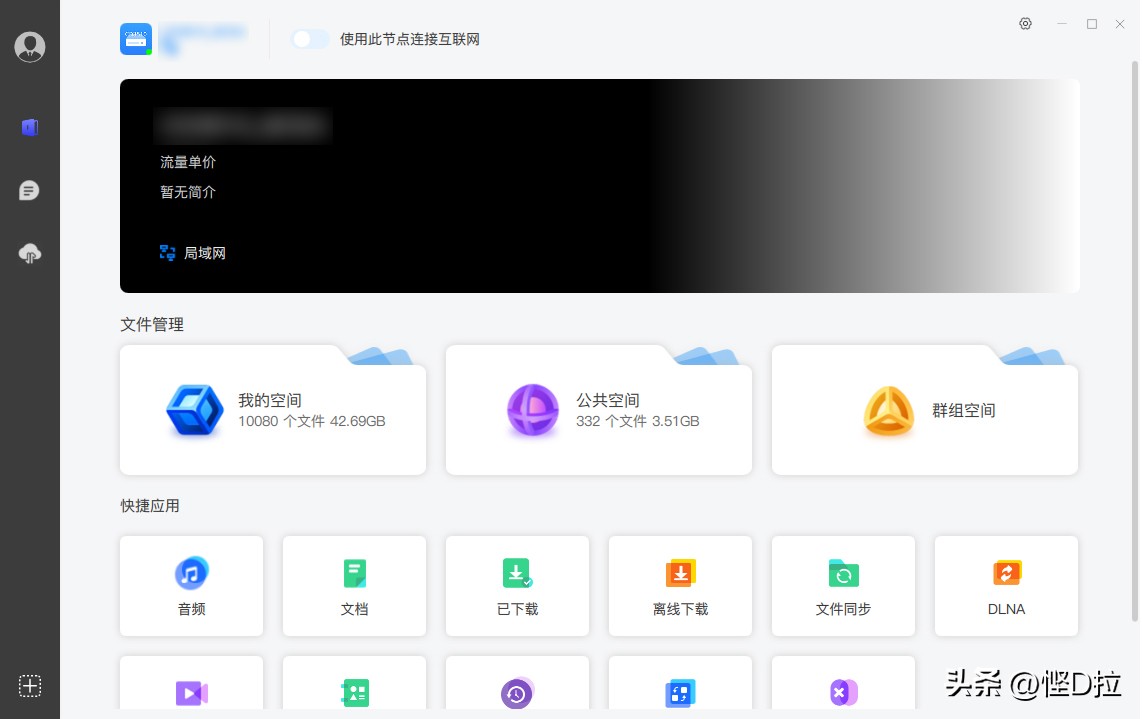Open 我的空间 storage card
This screenshot has width=1142, height=719.
click(272, 410)
